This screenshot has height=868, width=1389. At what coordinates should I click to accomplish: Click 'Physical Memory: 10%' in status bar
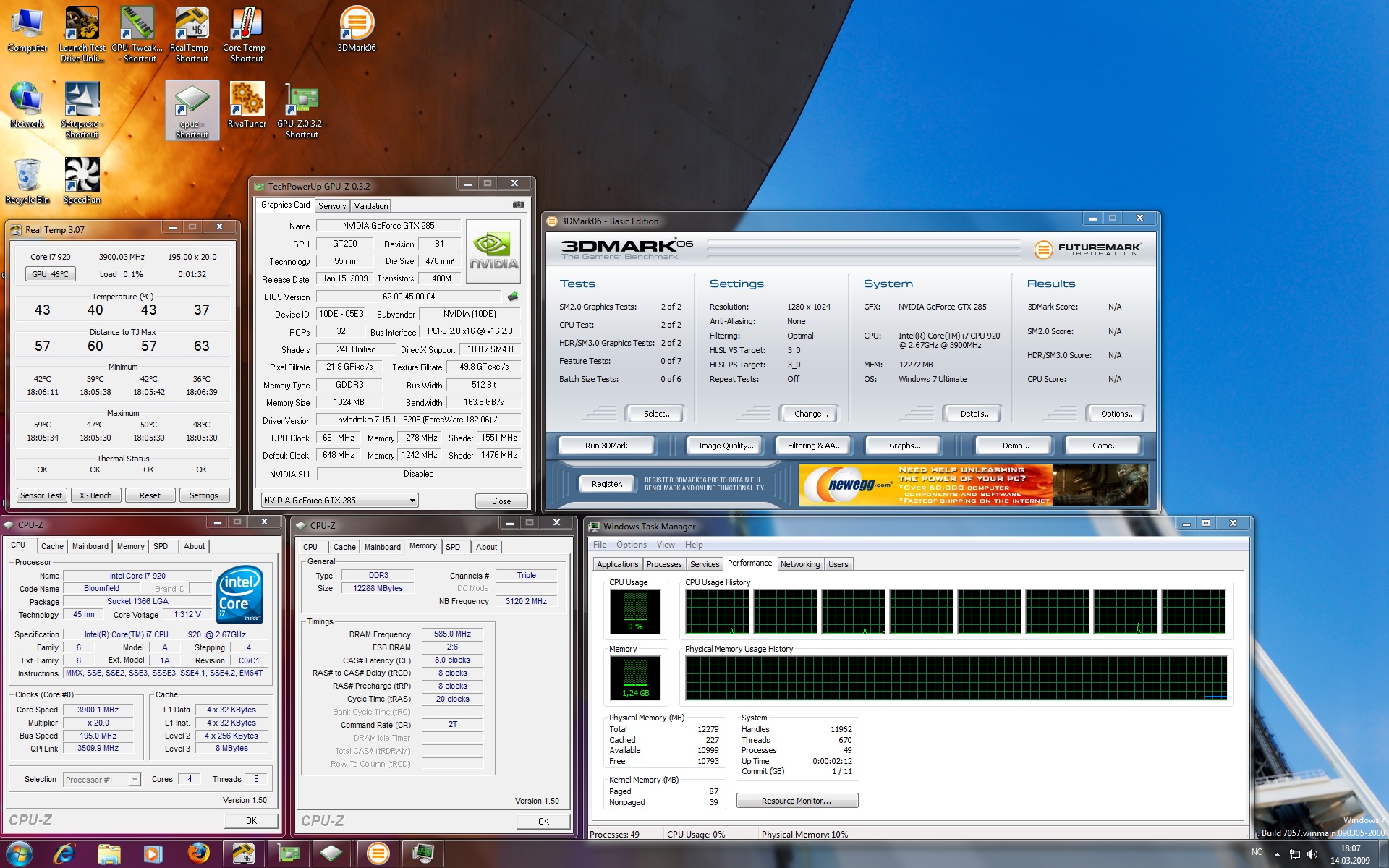pyautogui.click(x=804, y=834)
